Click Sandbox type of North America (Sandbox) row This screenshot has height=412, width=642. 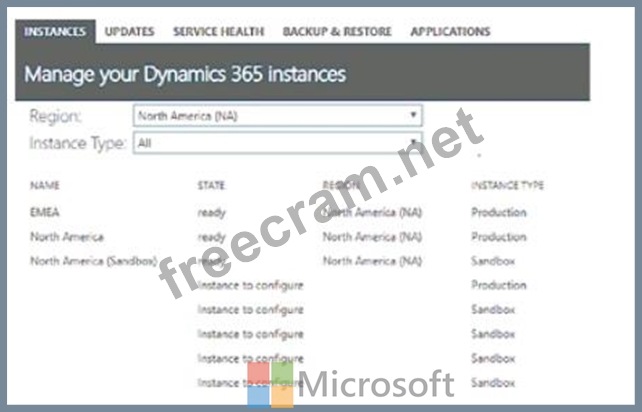tap(493, 261)
